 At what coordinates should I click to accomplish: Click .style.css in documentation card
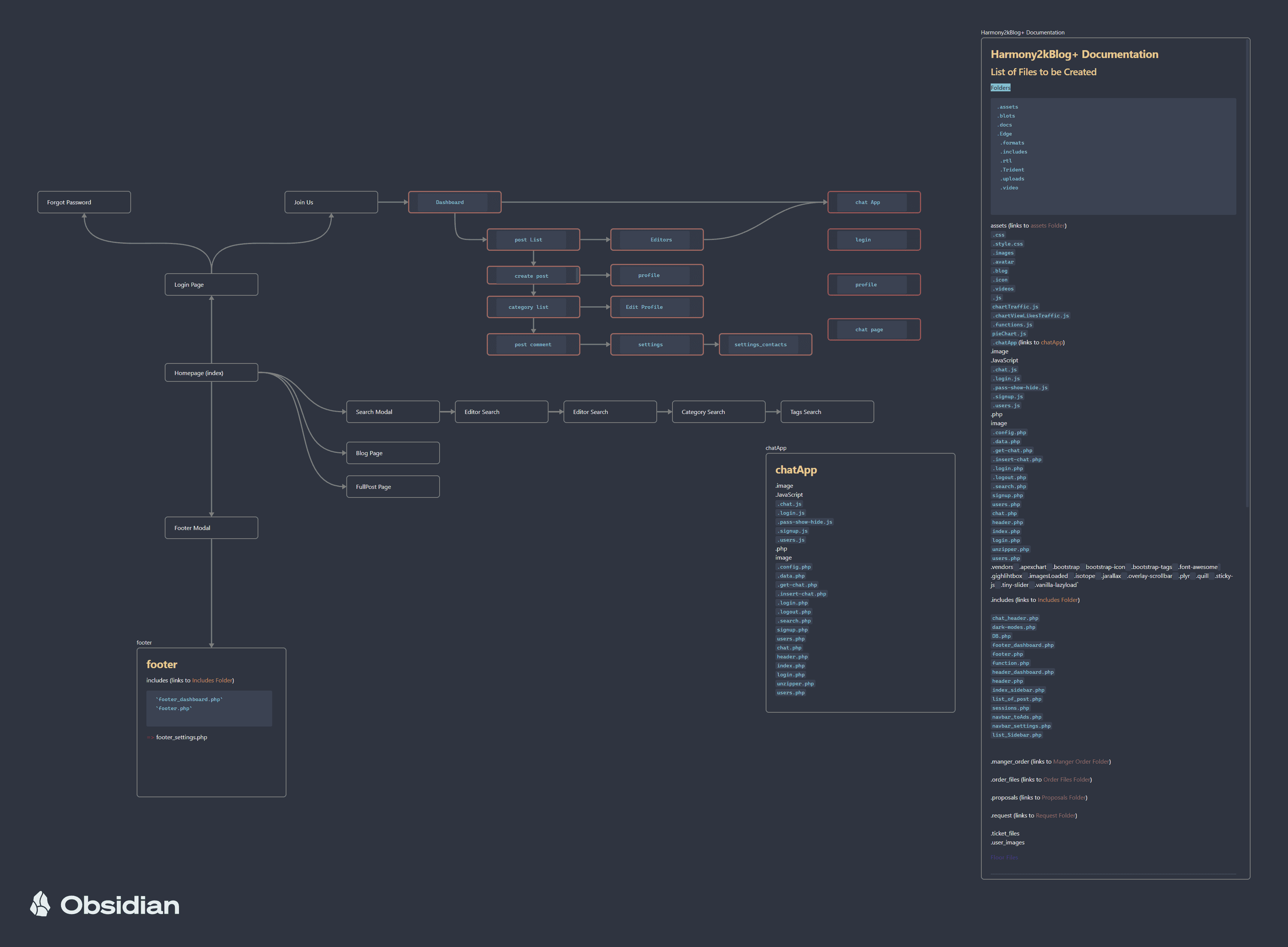(1008, 244)
